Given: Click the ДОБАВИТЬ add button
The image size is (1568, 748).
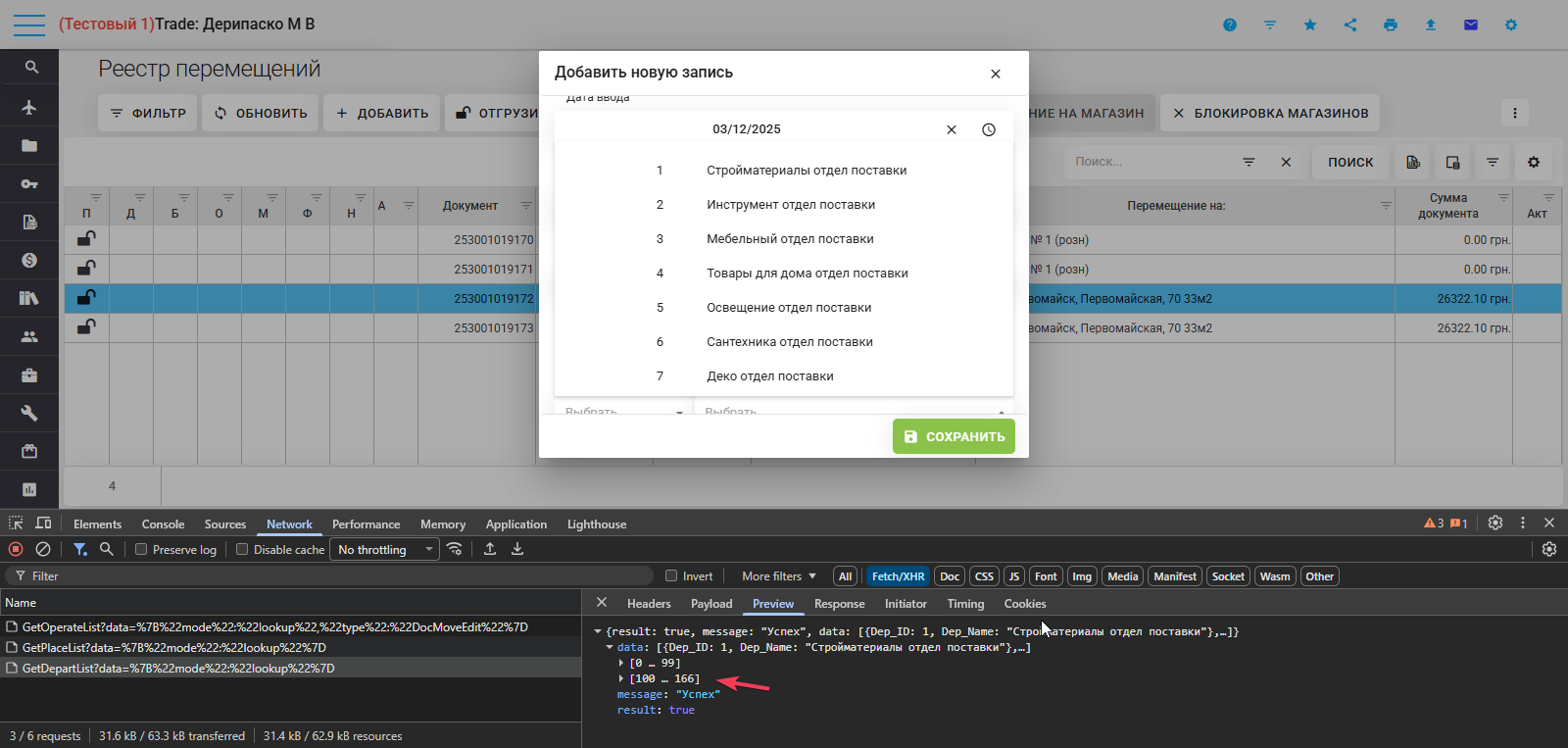Looking at the screenshot, I should pyautogui.click(x=381, y=113).
